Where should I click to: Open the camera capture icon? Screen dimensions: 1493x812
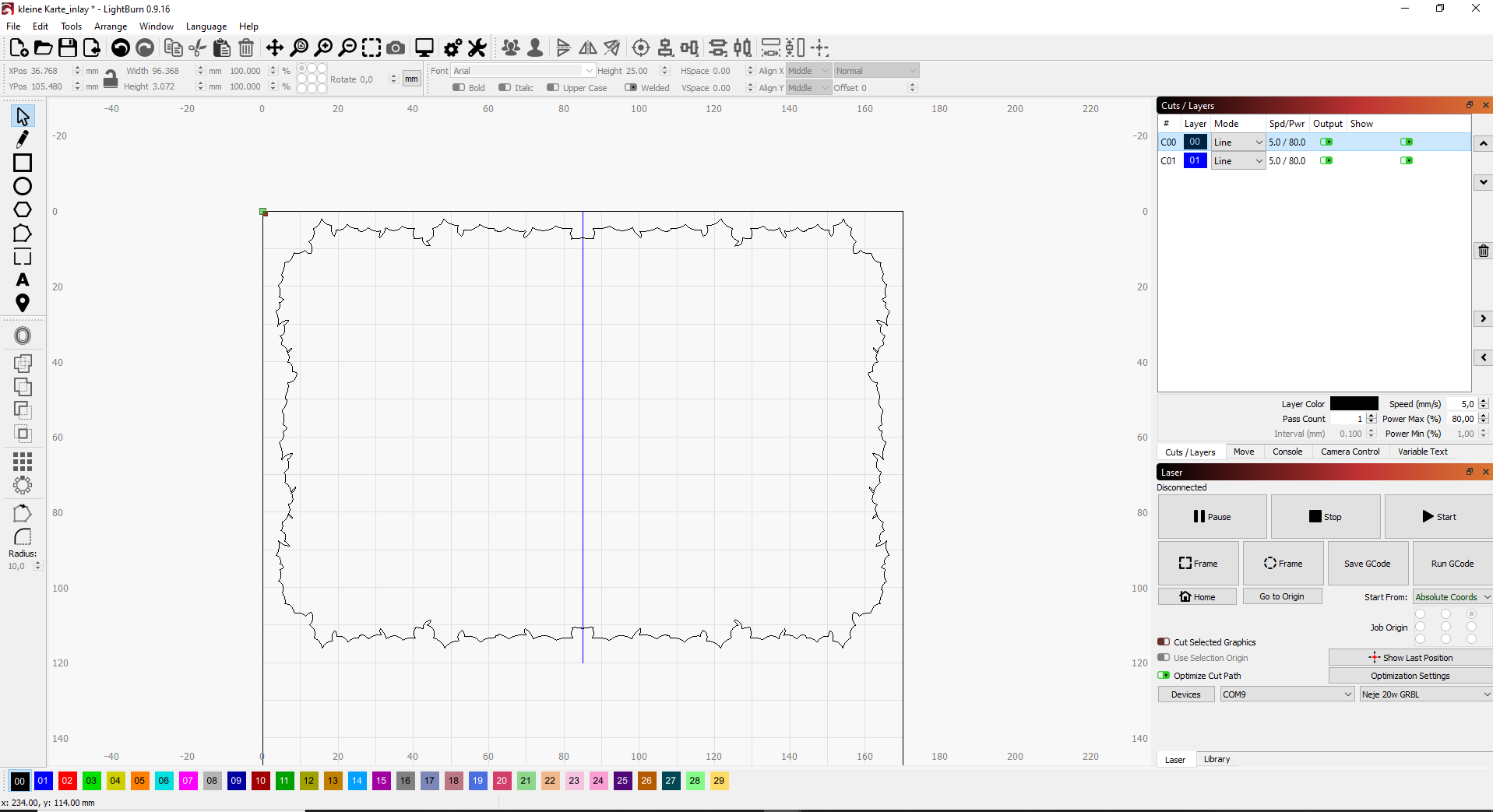click(x=396, y=47)
